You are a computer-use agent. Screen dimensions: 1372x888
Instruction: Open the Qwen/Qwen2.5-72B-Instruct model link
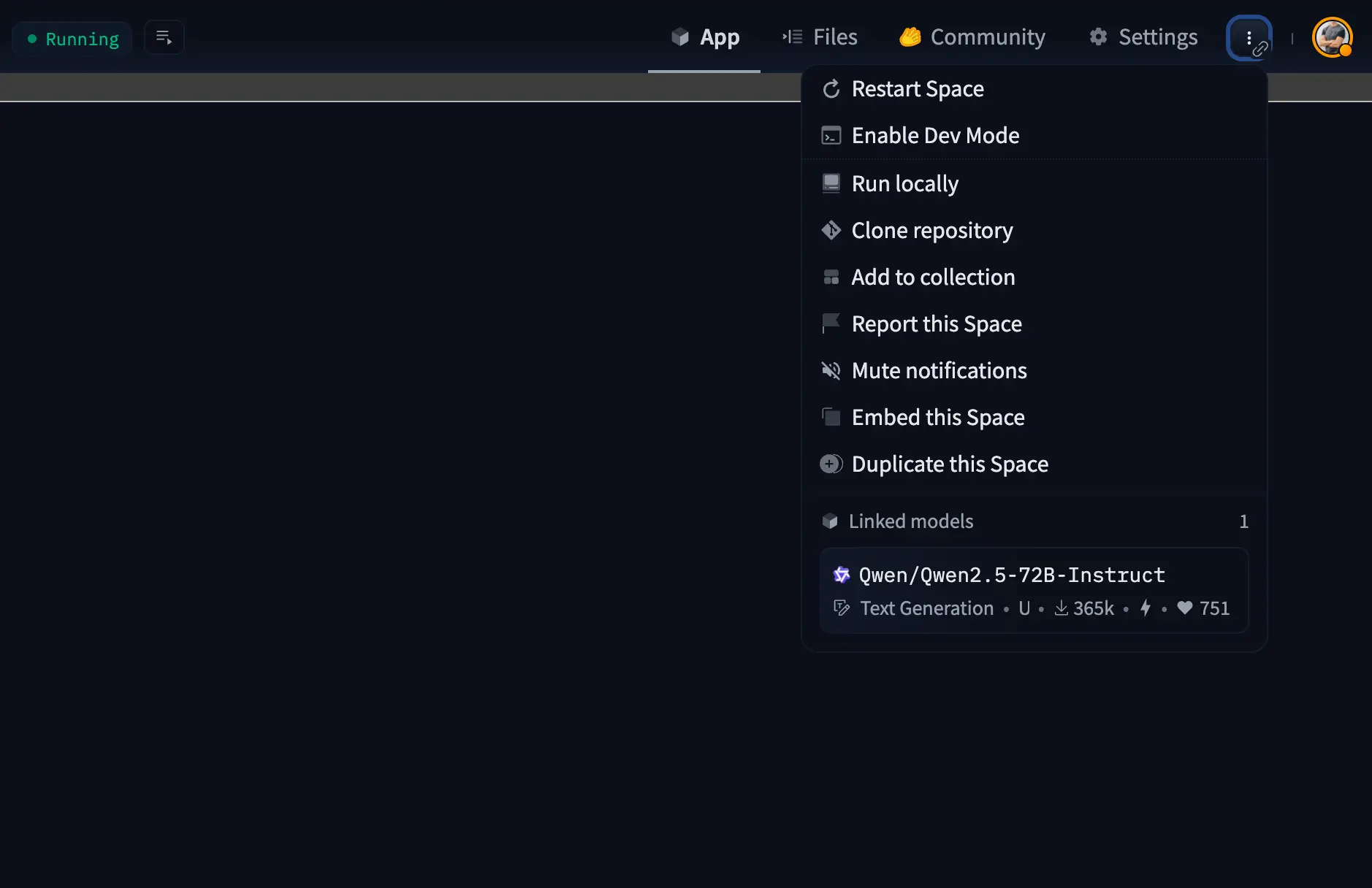coord(1012,575)
